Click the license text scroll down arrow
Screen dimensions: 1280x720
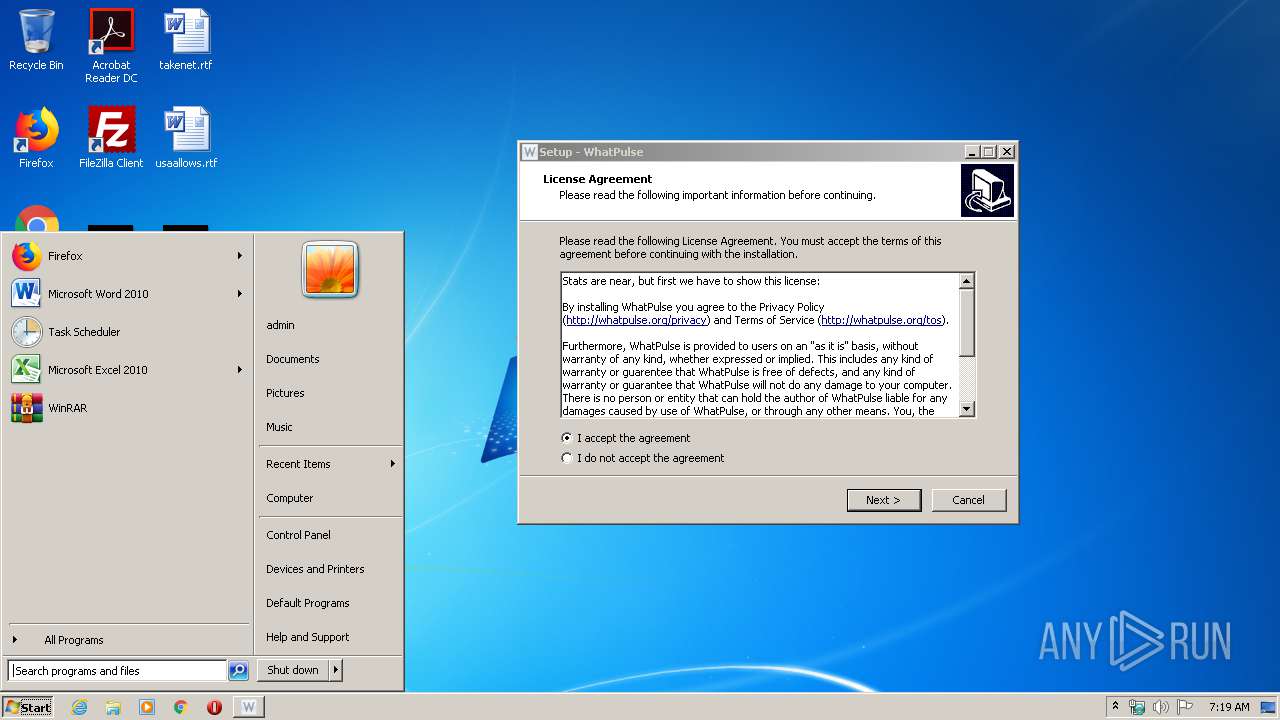[967, 409]
